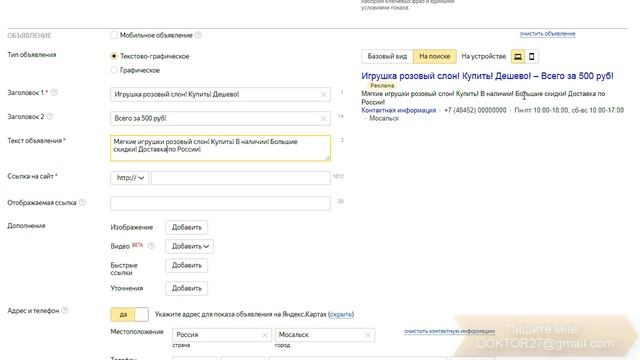Clear the Заголовок 2 field with X
Screen dimensions: 640x360
(x=323, y=119)
